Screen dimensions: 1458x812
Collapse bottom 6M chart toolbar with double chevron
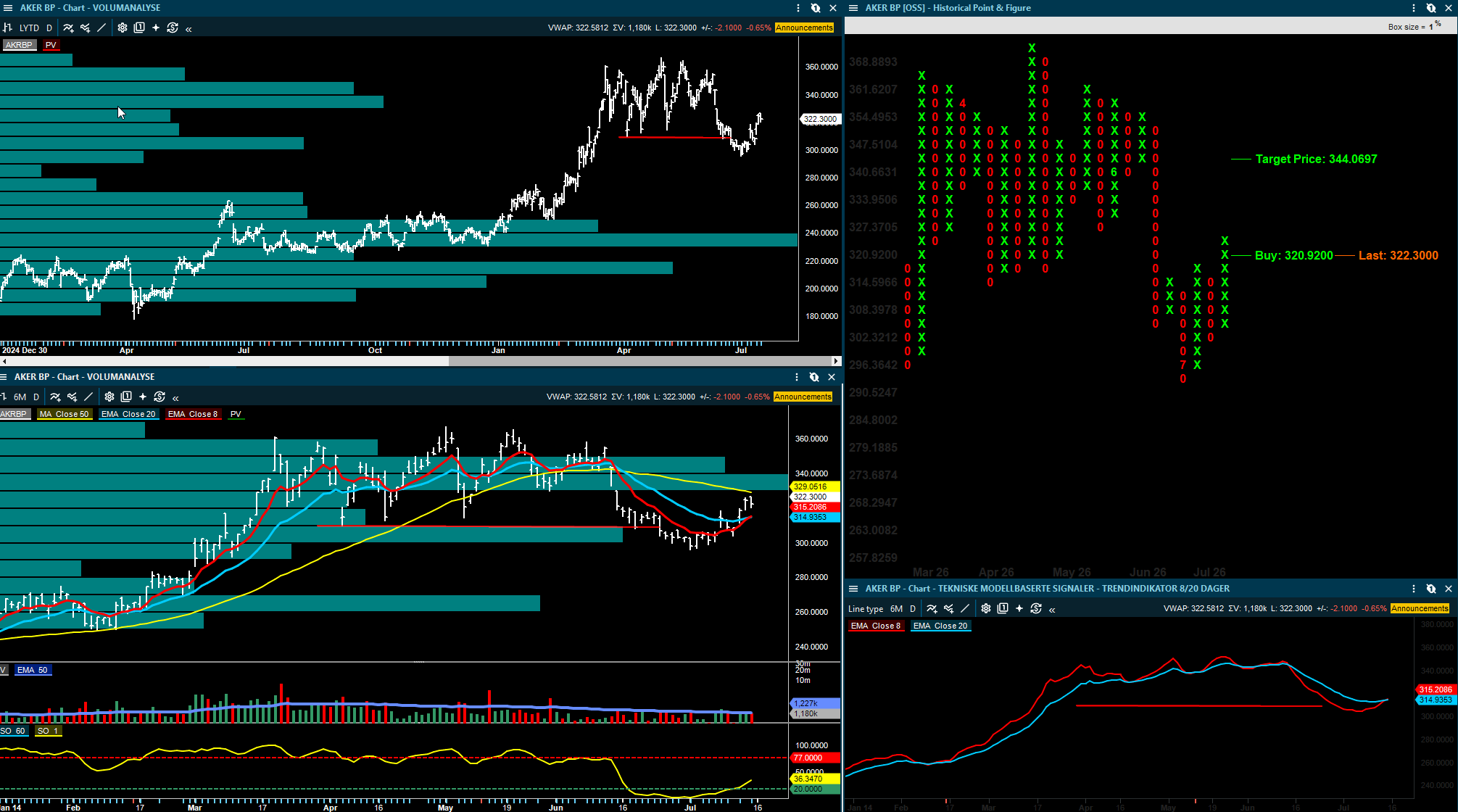point(176,397)
